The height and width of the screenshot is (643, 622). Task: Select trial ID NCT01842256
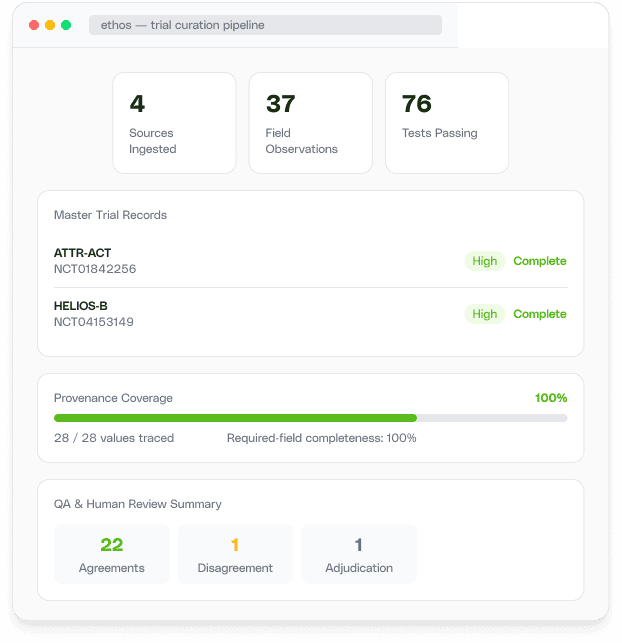[x=95, y=269]
